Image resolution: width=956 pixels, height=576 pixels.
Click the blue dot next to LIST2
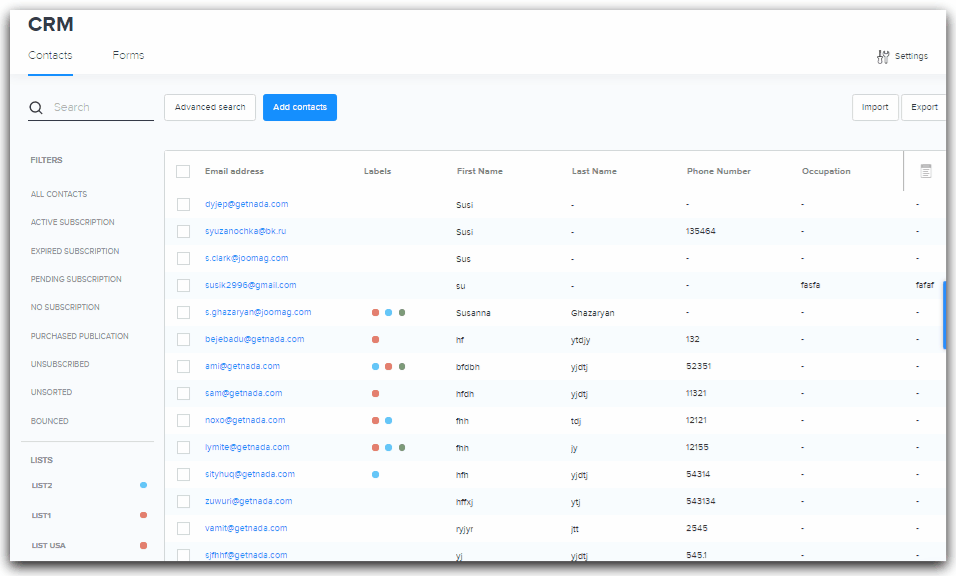[143, 485]
